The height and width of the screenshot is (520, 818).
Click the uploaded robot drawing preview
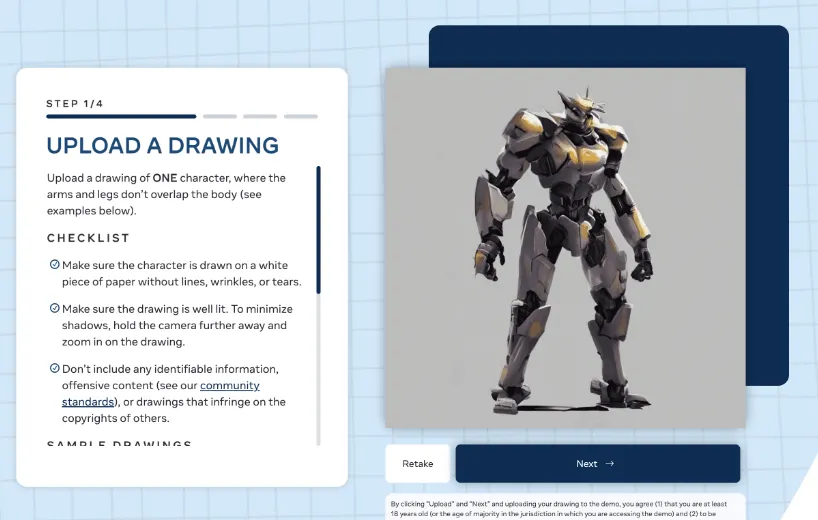pyautogui.click(x=565, y=248)
